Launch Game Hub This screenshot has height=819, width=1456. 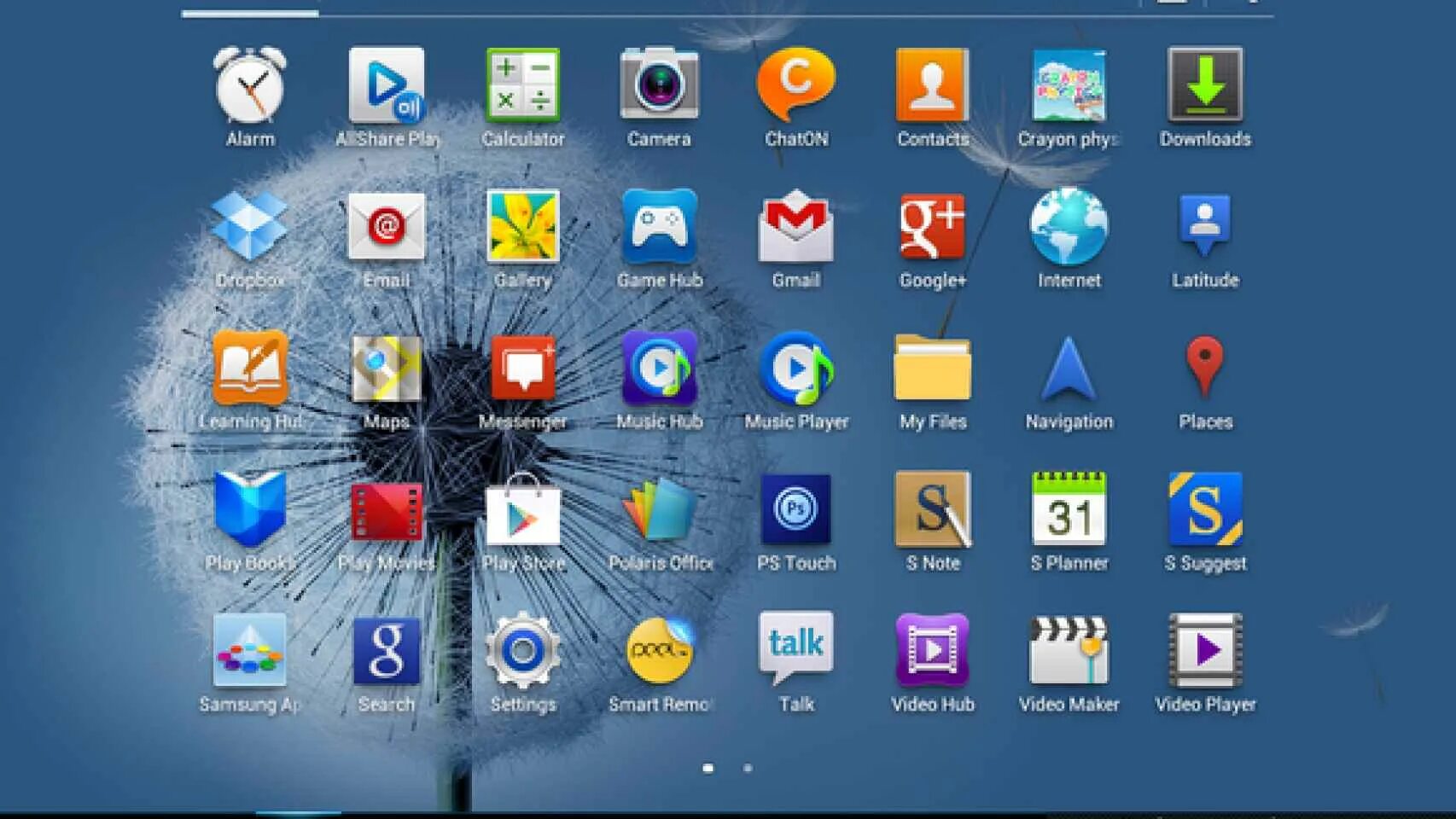pyautogui.click(x=660, y=226)
